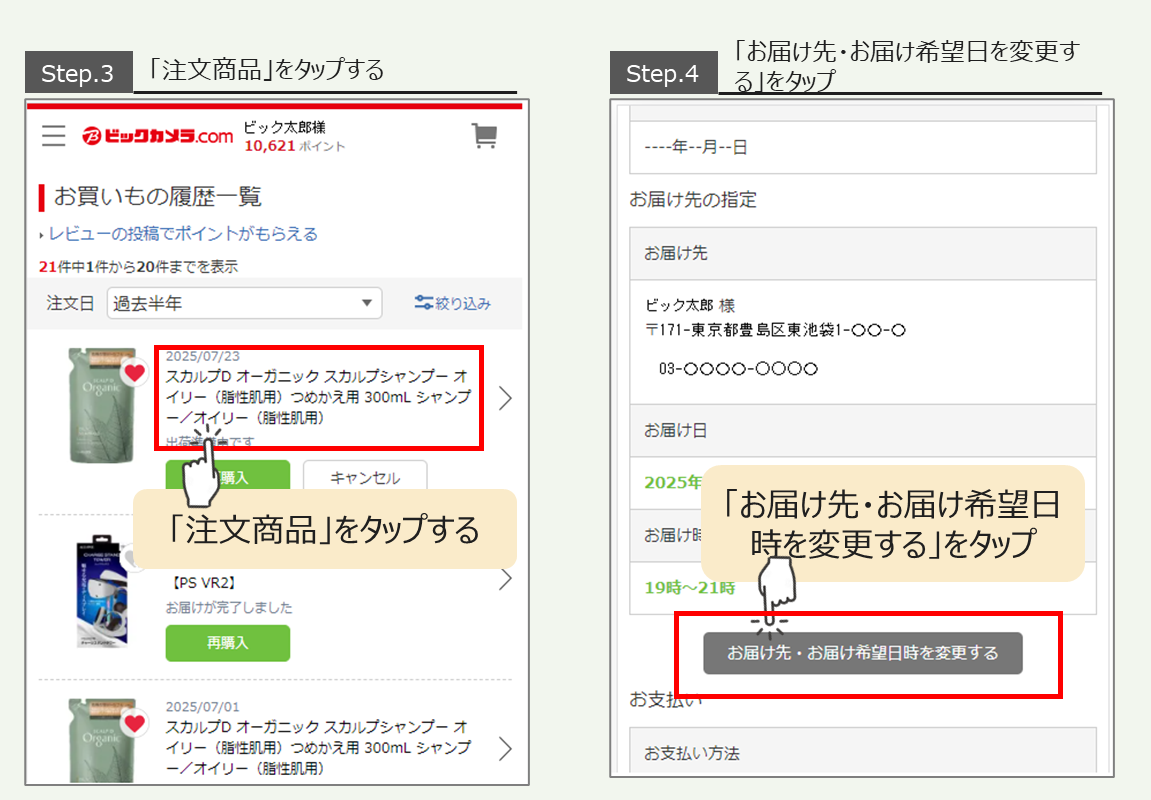Click the ビックカメラ.com logo

point(157,136)
